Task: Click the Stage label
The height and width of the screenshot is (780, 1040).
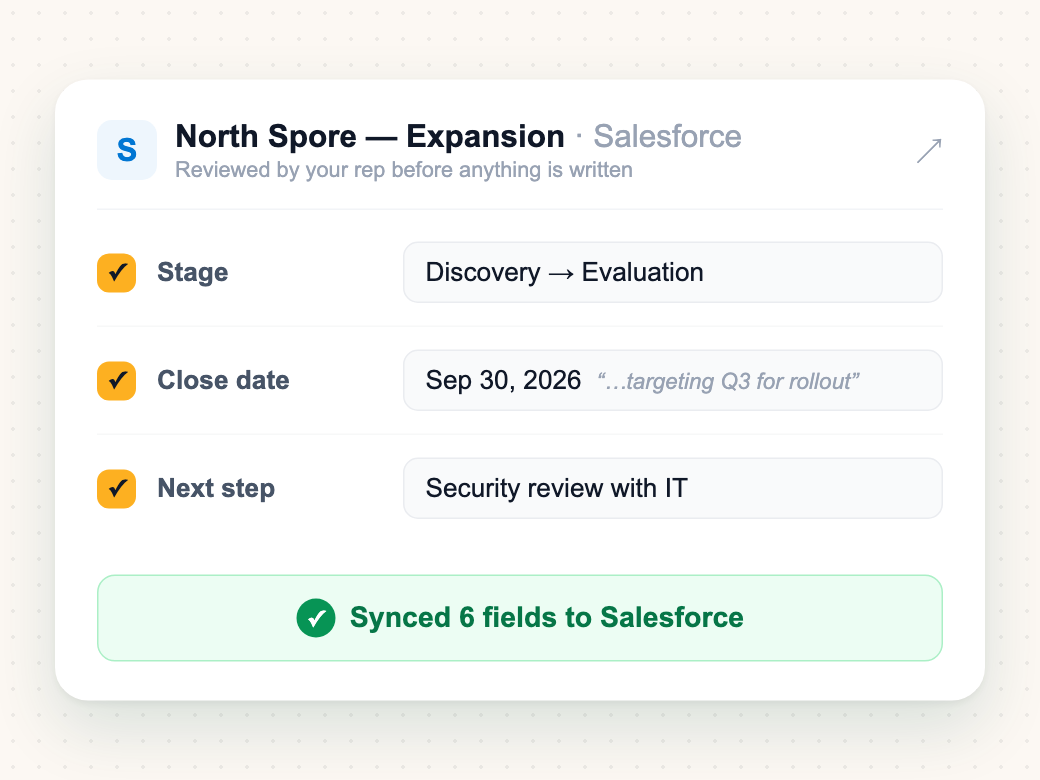Action: click(192, 273)
